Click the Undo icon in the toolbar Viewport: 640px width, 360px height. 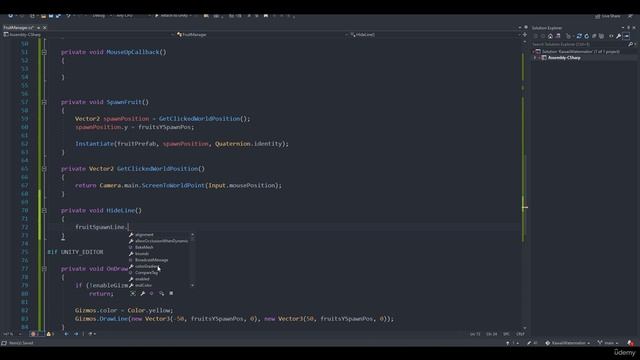[x=68, y=16]
